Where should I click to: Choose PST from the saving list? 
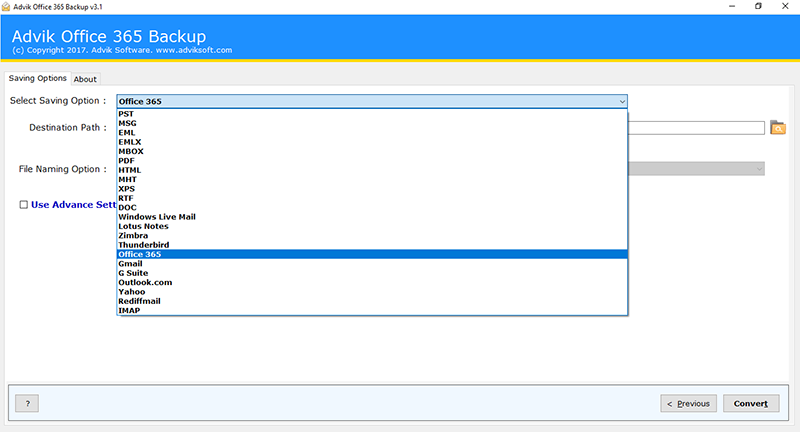pos(372,114)
